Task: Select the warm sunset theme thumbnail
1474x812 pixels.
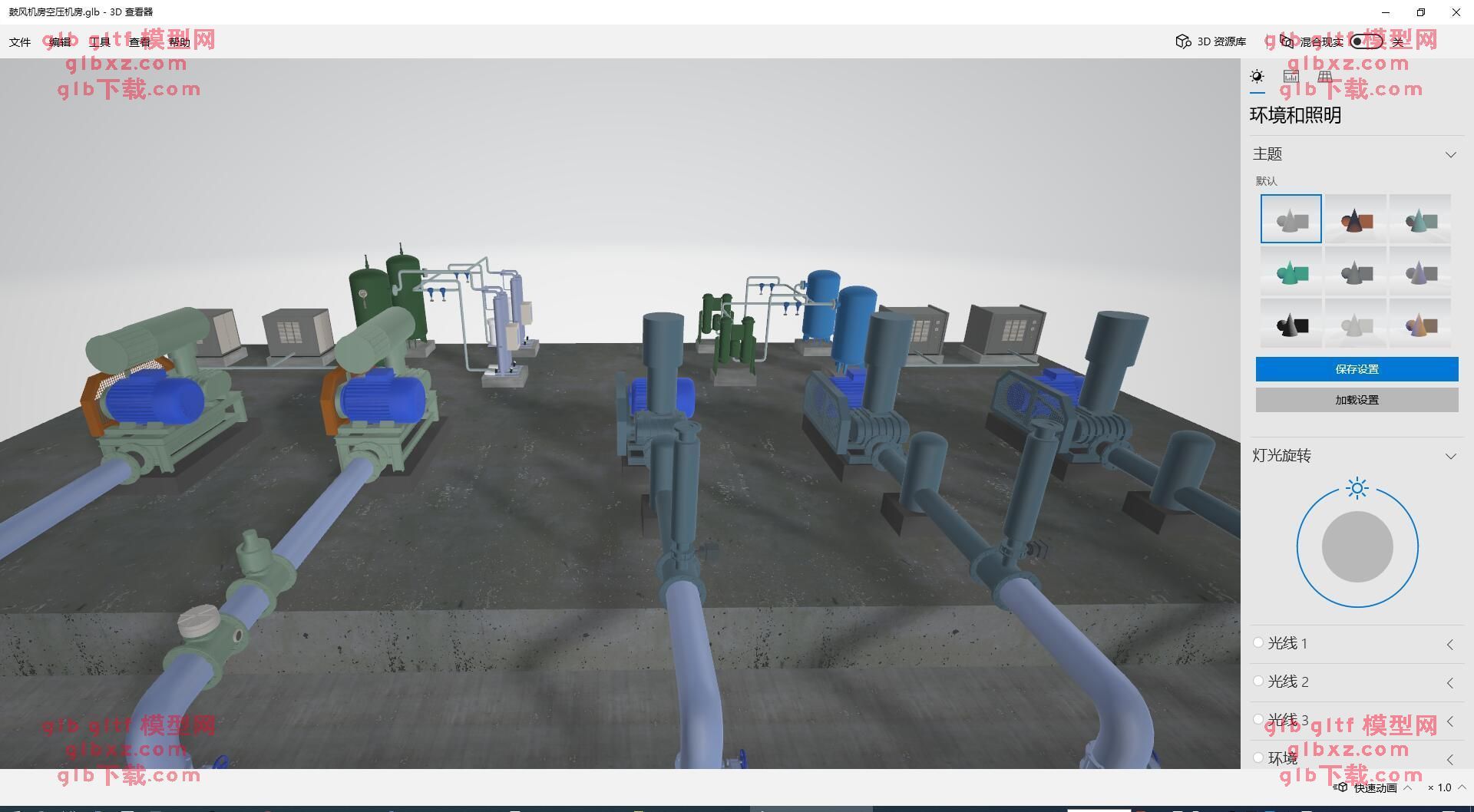Action: pyautogui.click(x=1420, y=323)
